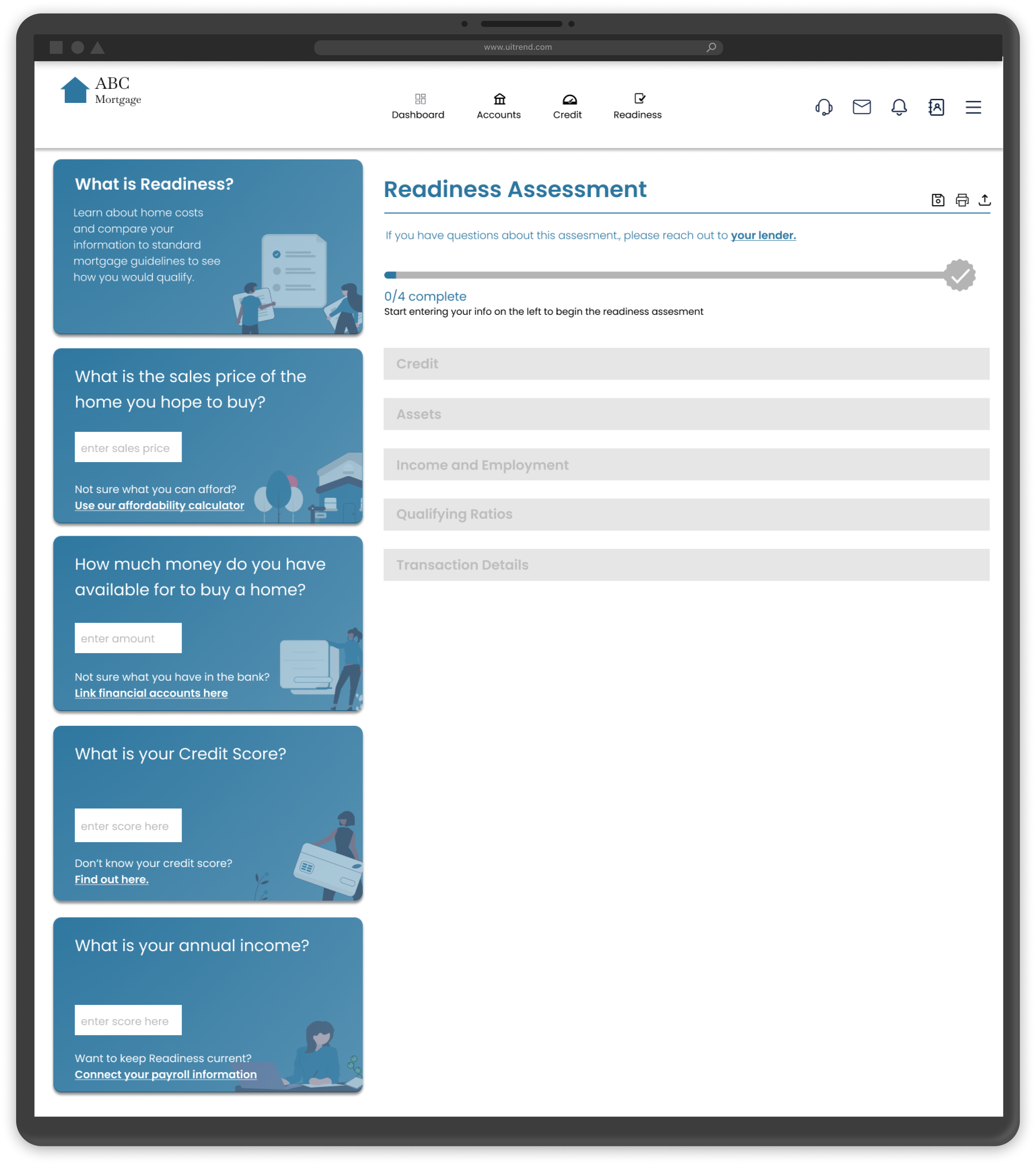1036x1165 pixels.
Task: Click the readiness progress bar
Action: 667,275
